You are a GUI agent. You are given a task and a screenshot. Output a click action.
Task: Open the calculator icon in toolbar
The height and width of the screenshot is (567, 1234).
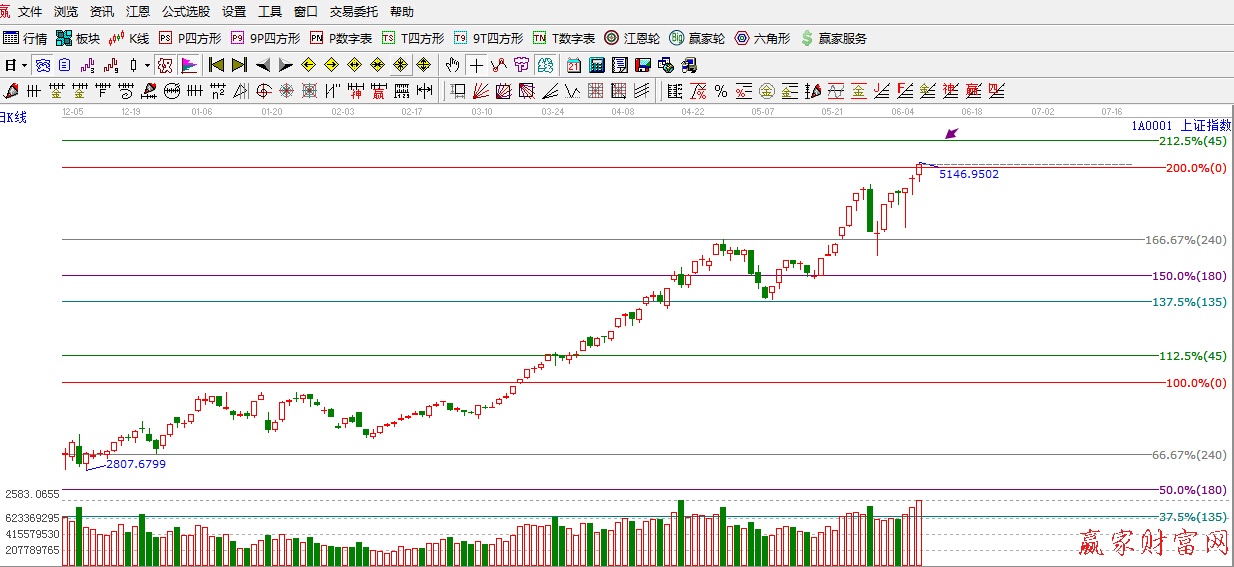tap(597, 65)
